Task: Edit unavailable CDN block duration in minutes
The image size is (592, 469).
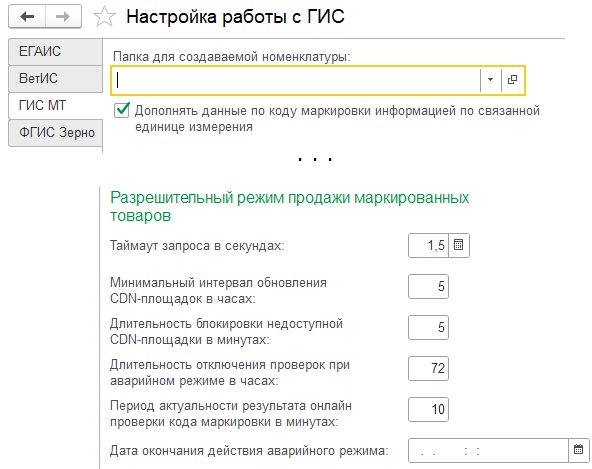Action: click(429, 327)
